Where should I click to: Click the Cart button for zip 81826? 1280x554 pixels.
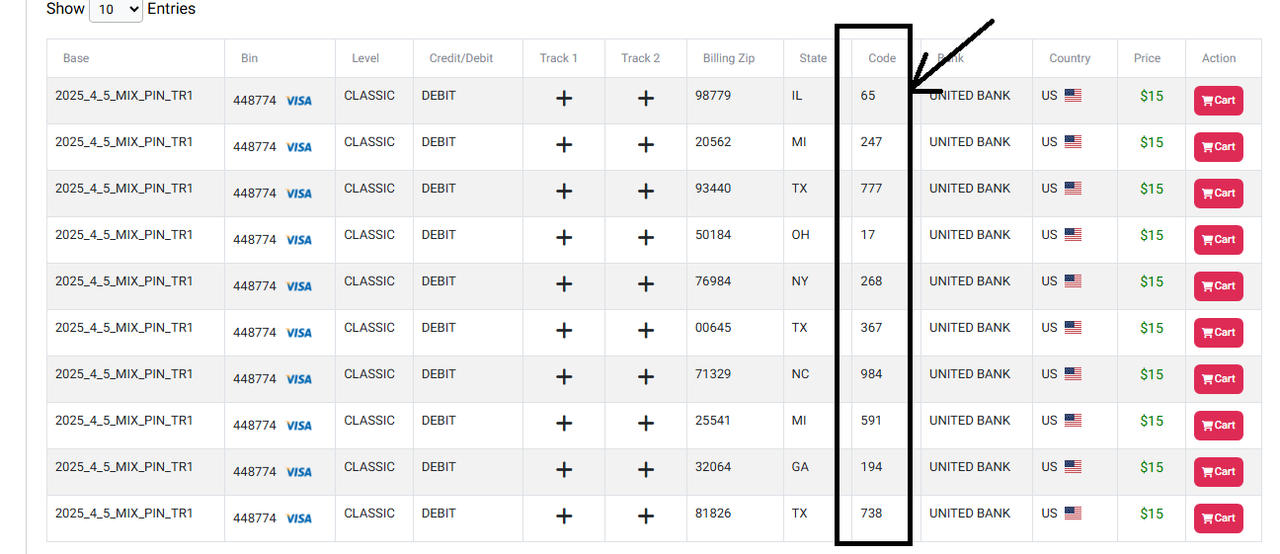[x=1218, y=518]
